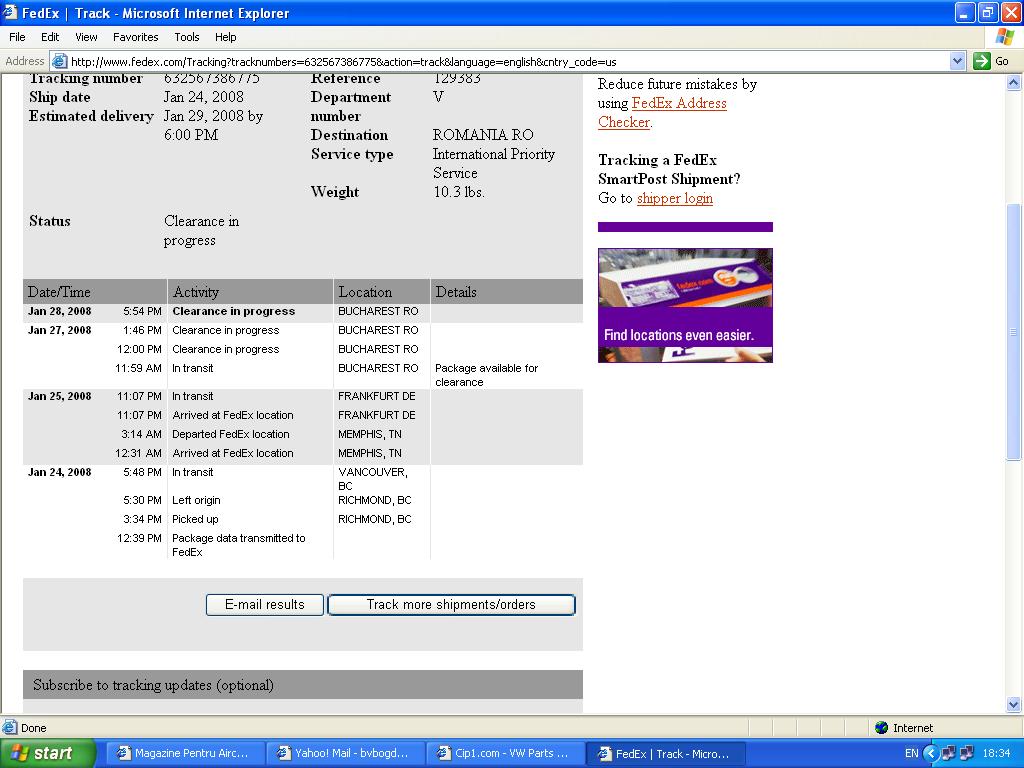The height and width of the screenshot is (768, 1024).
Task: Click Track more shipments/orders button
Action: (451, 605)
